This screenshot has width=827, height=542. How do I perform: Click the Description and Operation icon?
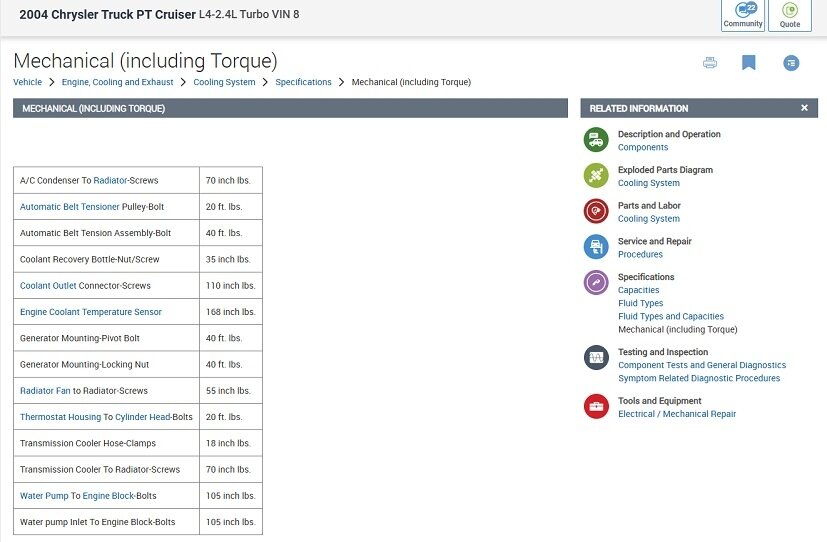tap(596, 140)
